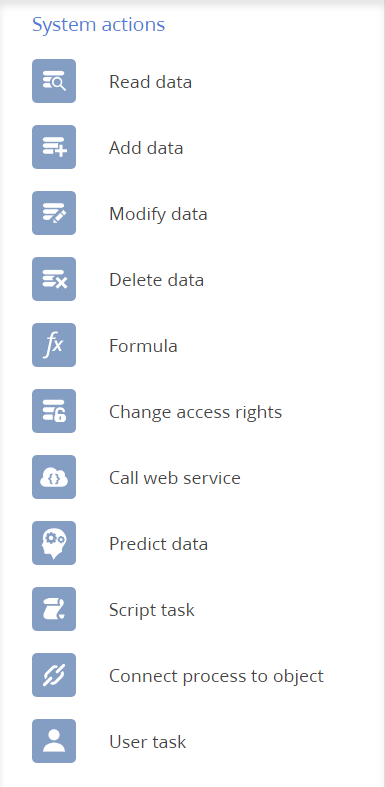Click the Predict data head-with-gears icon

(x=54, y=543)
